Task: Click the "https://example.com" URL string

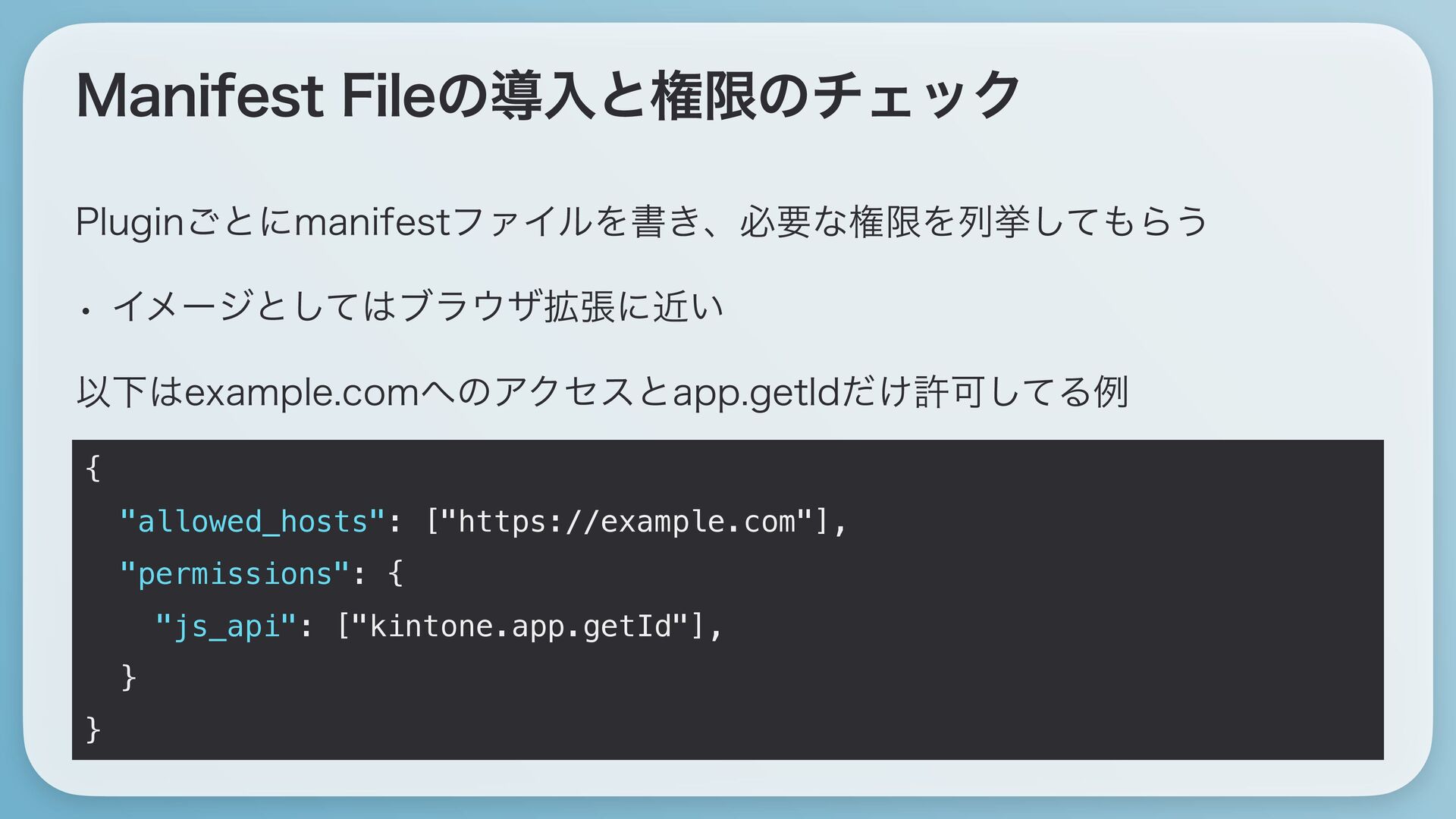Action: point(627,522)
